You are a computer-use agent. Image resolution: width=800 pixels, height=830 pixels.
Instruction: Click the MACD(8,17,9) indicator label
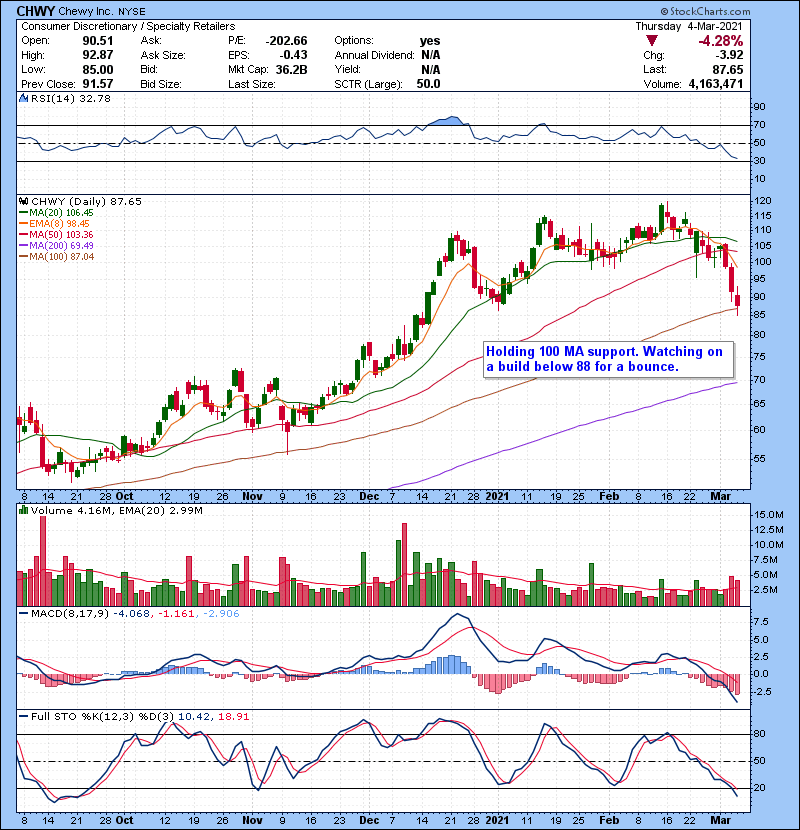(x=70, y=614)
